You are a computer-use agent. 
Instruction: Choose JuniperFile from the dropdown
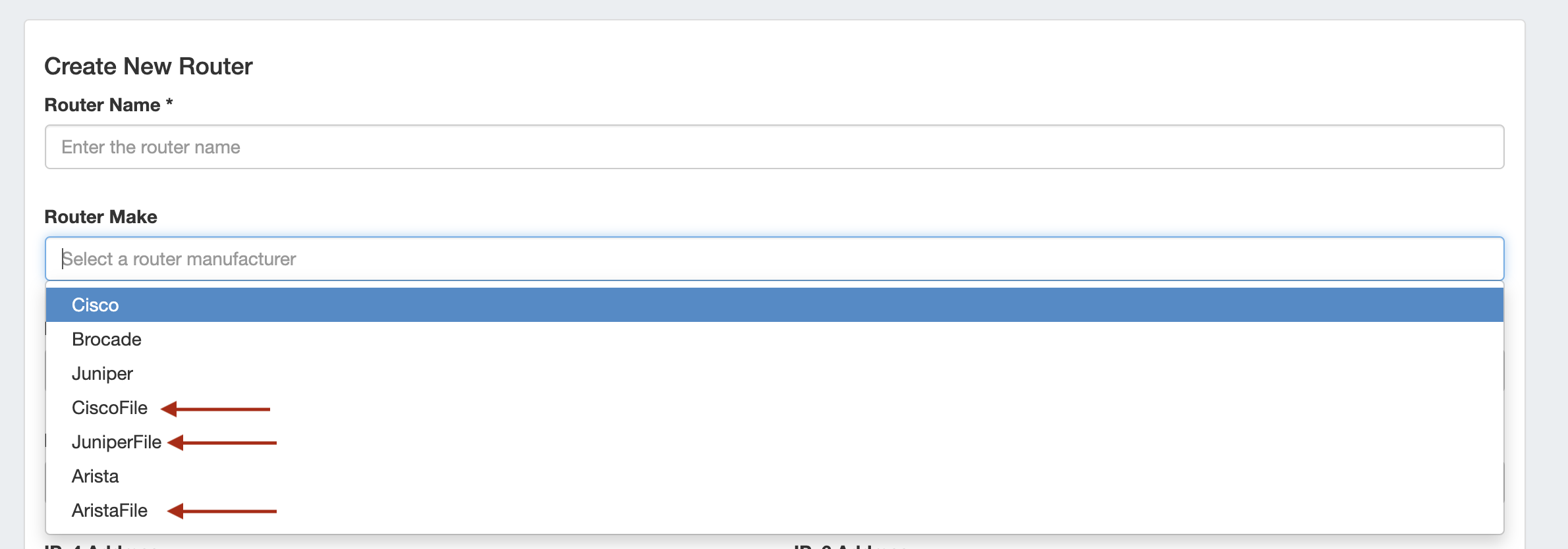pos(117,442)
